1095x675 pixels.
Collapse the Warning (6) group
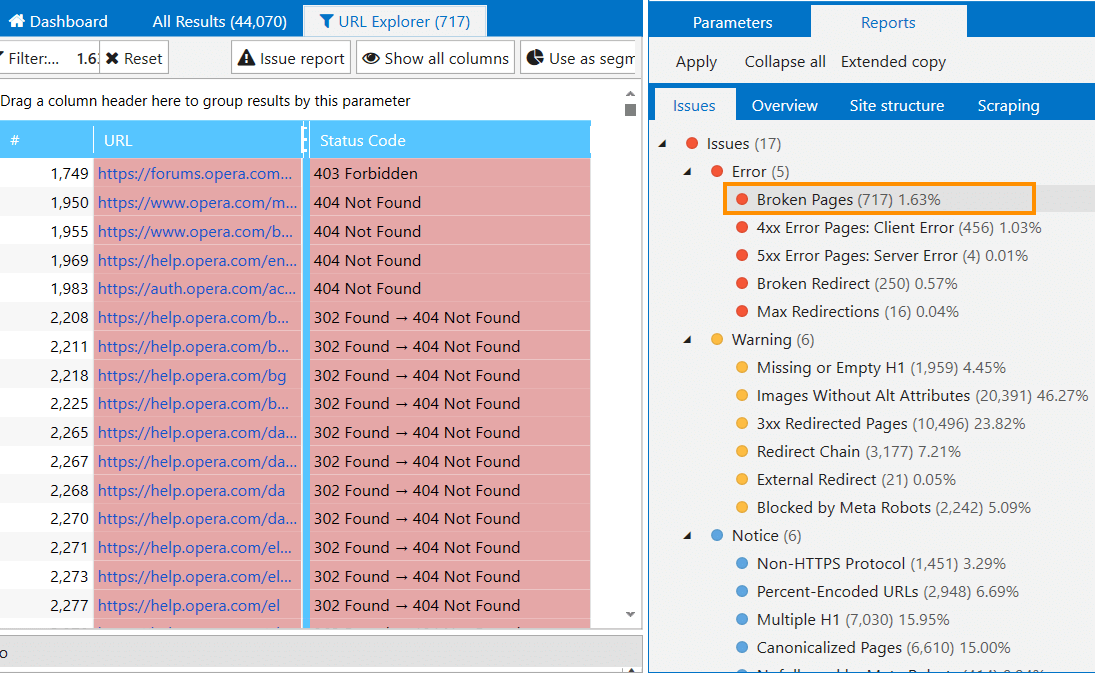click(688, 339)
